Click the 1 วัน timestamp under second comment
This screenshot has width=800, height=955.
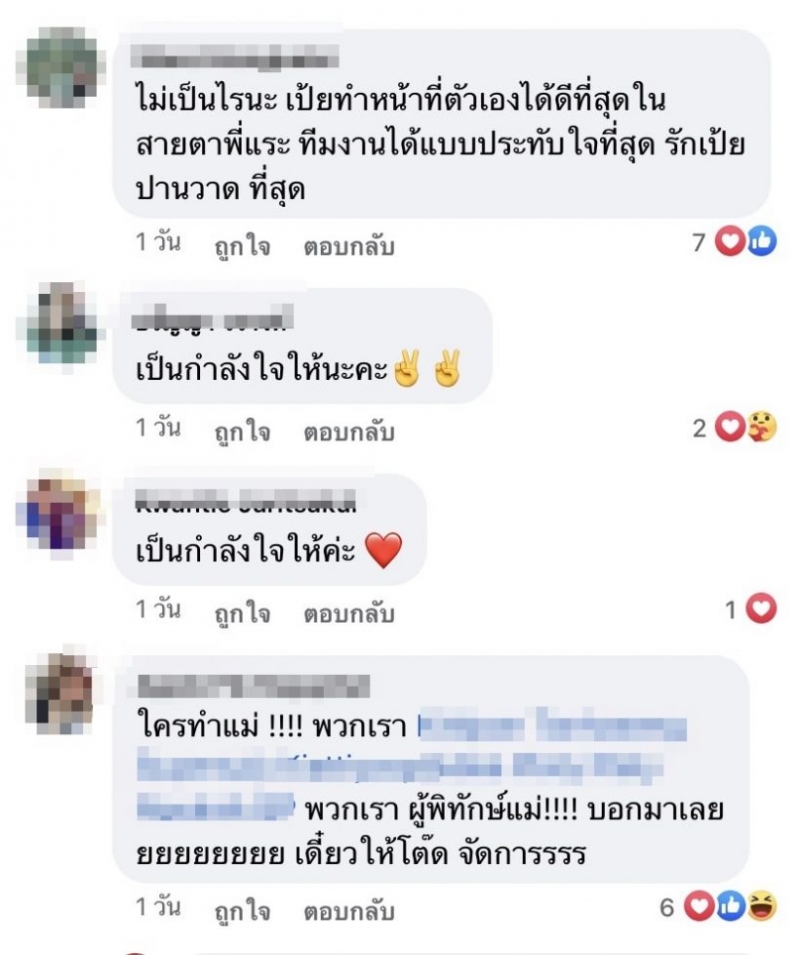[158, 428]
